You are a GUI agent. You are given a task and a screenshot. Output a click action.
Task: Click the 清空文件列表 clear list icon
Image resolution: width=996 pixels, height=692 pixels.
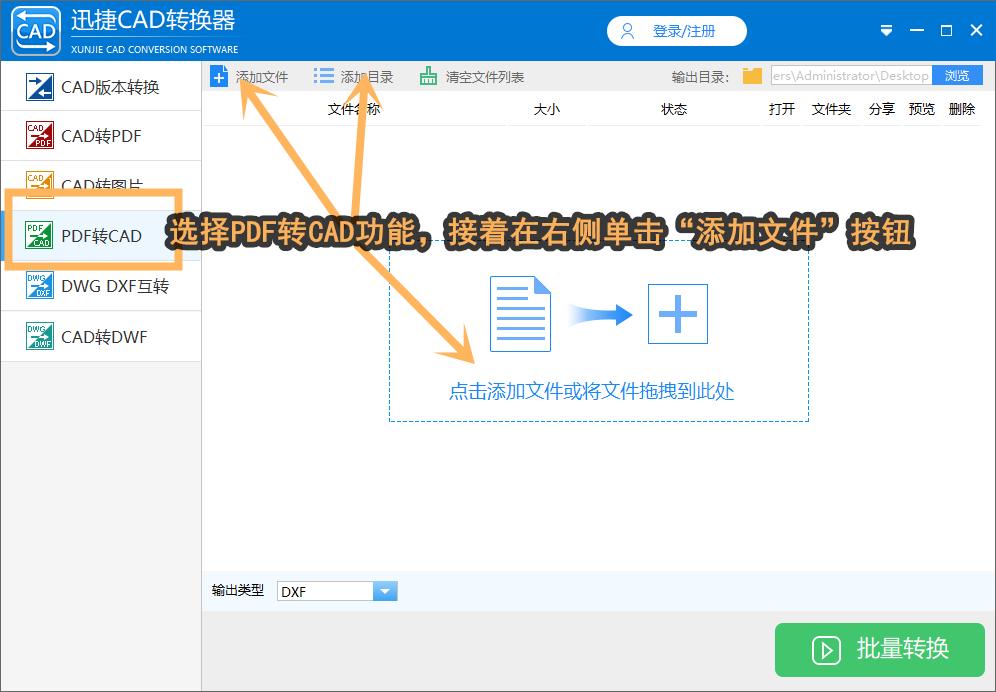tap(428, 75)
